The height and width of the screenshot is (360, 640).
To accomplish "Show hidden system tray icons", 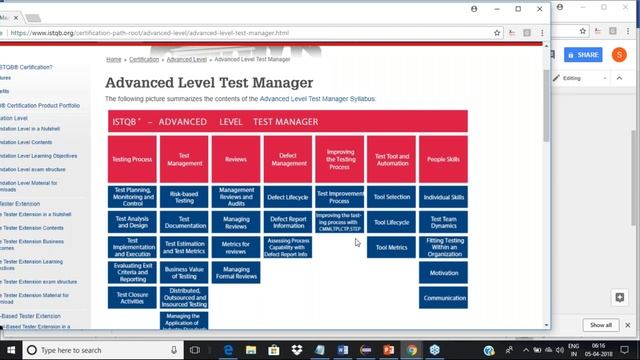I will [x=526, y=350].
